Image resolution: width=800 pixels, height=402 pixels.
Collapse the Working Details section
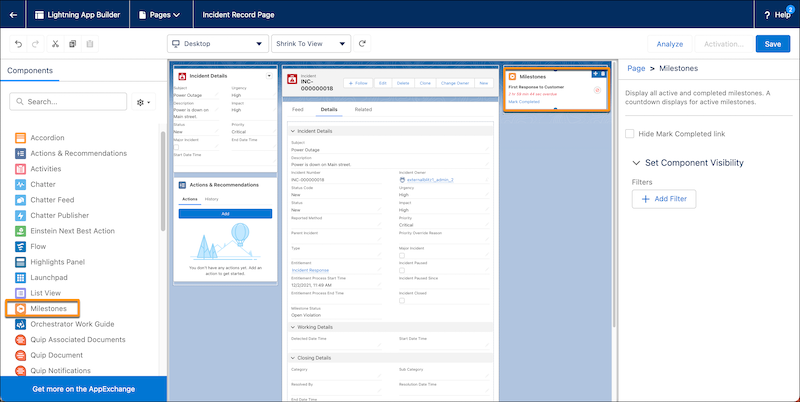(293, 327)
